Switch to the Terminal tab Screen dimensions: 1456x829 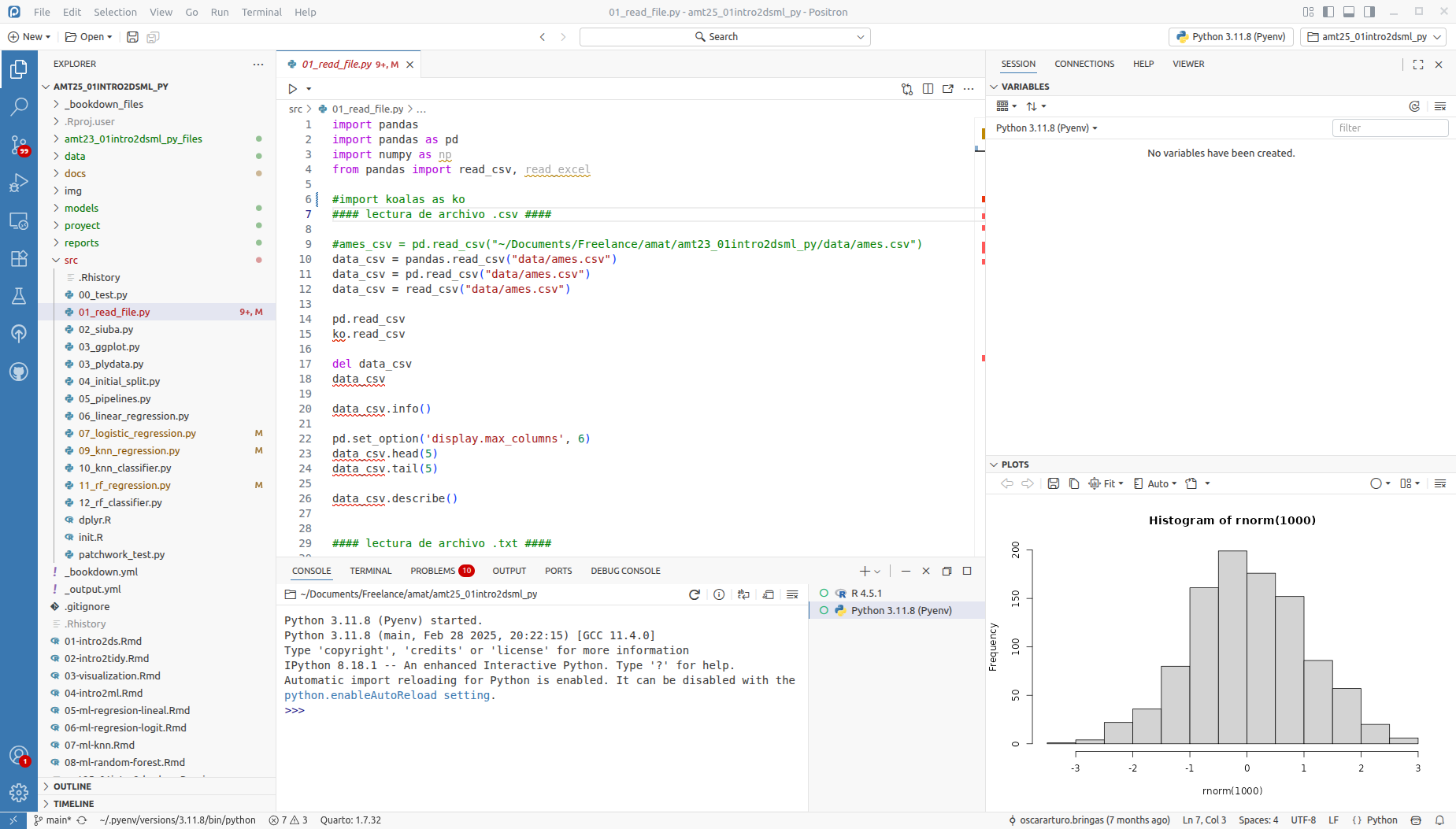[x=370, y=571]
